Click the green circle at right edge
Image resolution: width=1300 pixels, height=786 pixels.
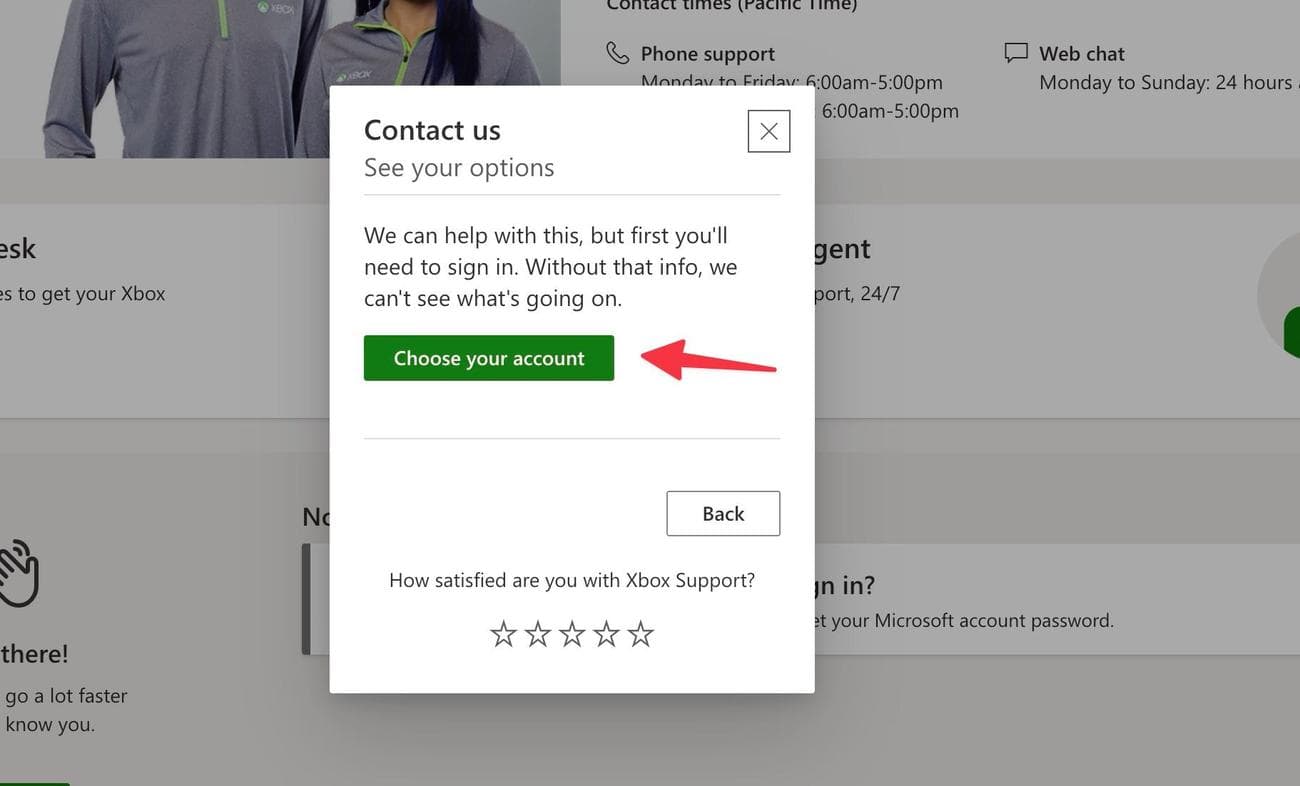1291,332
